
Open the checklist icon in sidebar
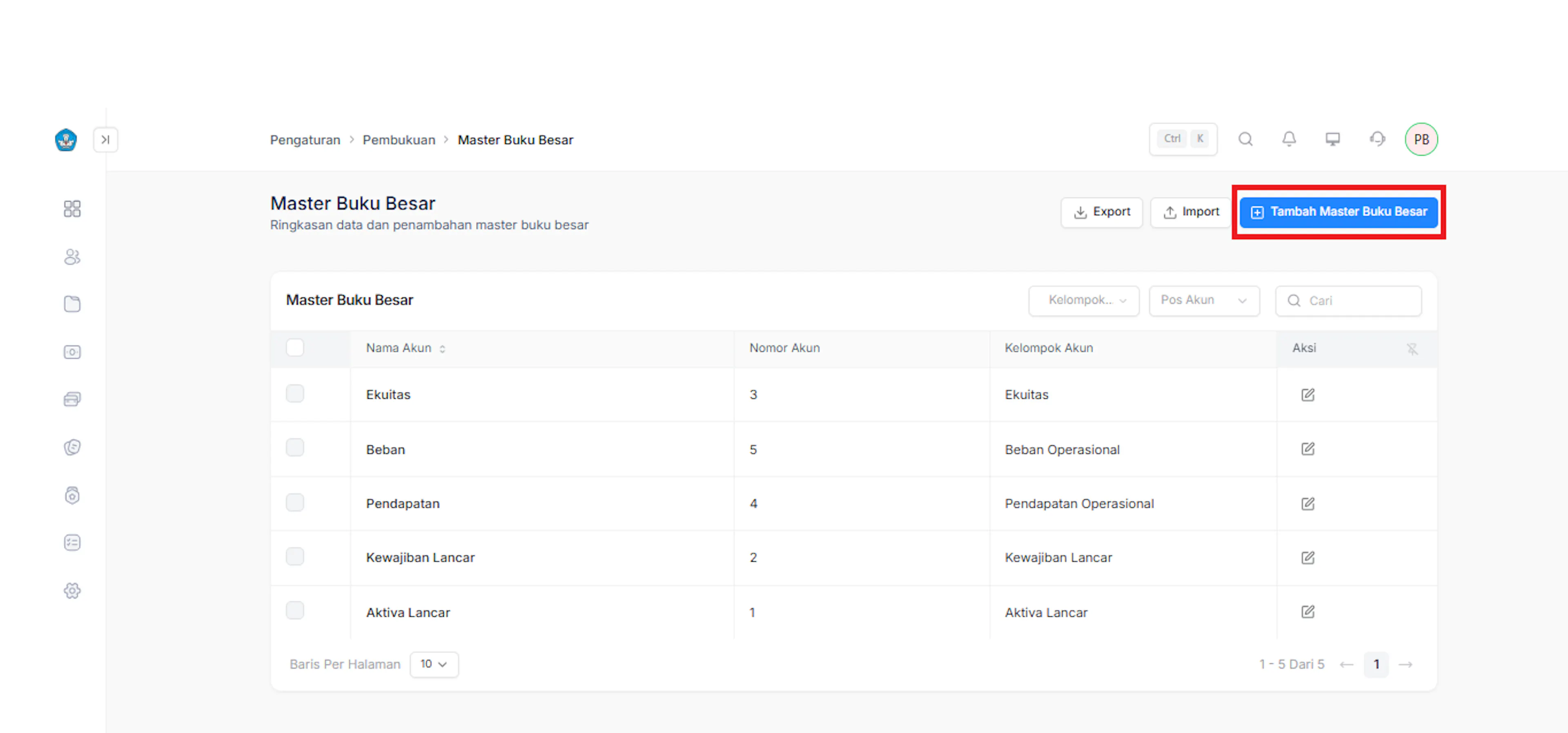click(x=72, y=542)
